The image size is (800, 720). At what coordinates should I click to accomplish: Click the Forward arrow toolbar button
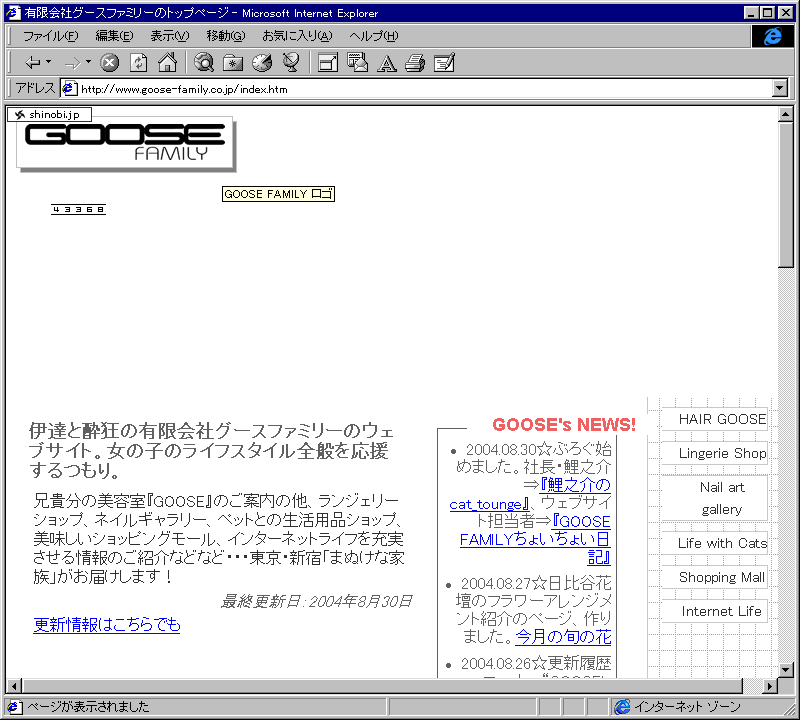pos(73,63)
